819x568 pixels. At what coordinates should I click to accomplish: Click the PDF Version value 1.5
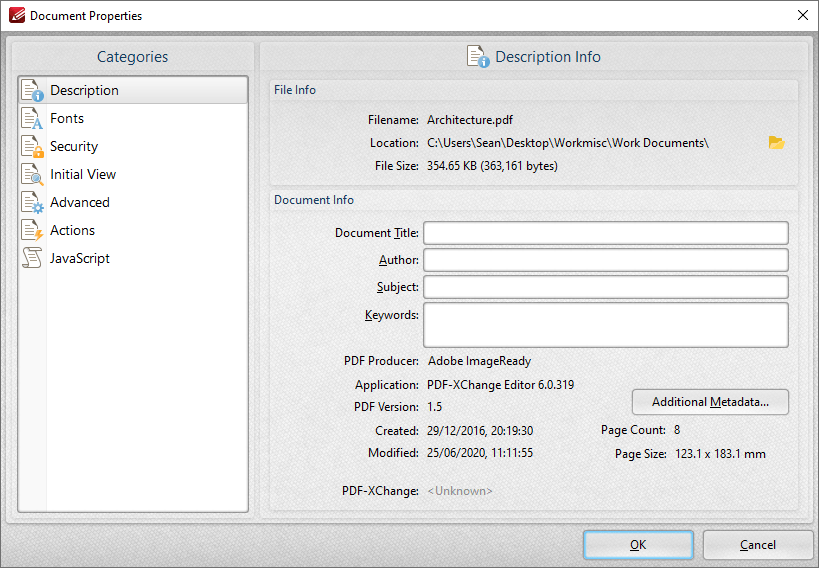[435, 407]
